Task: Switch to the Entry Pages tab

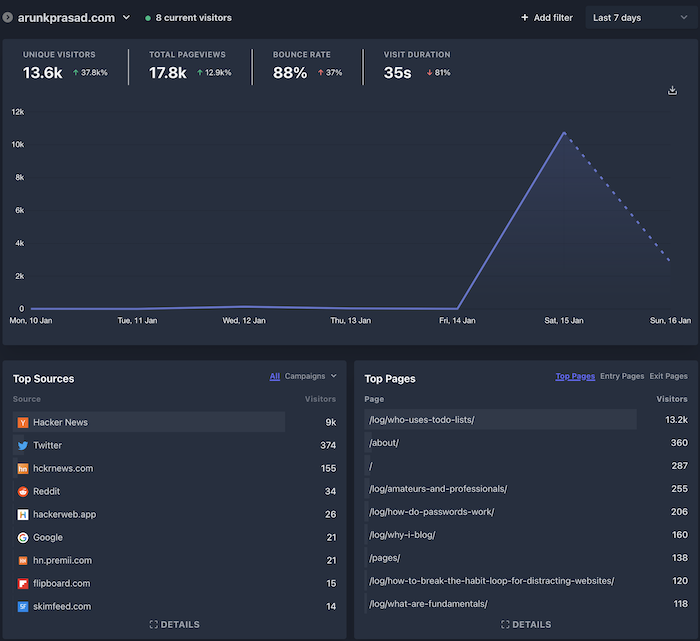Action: click(622, 376)
